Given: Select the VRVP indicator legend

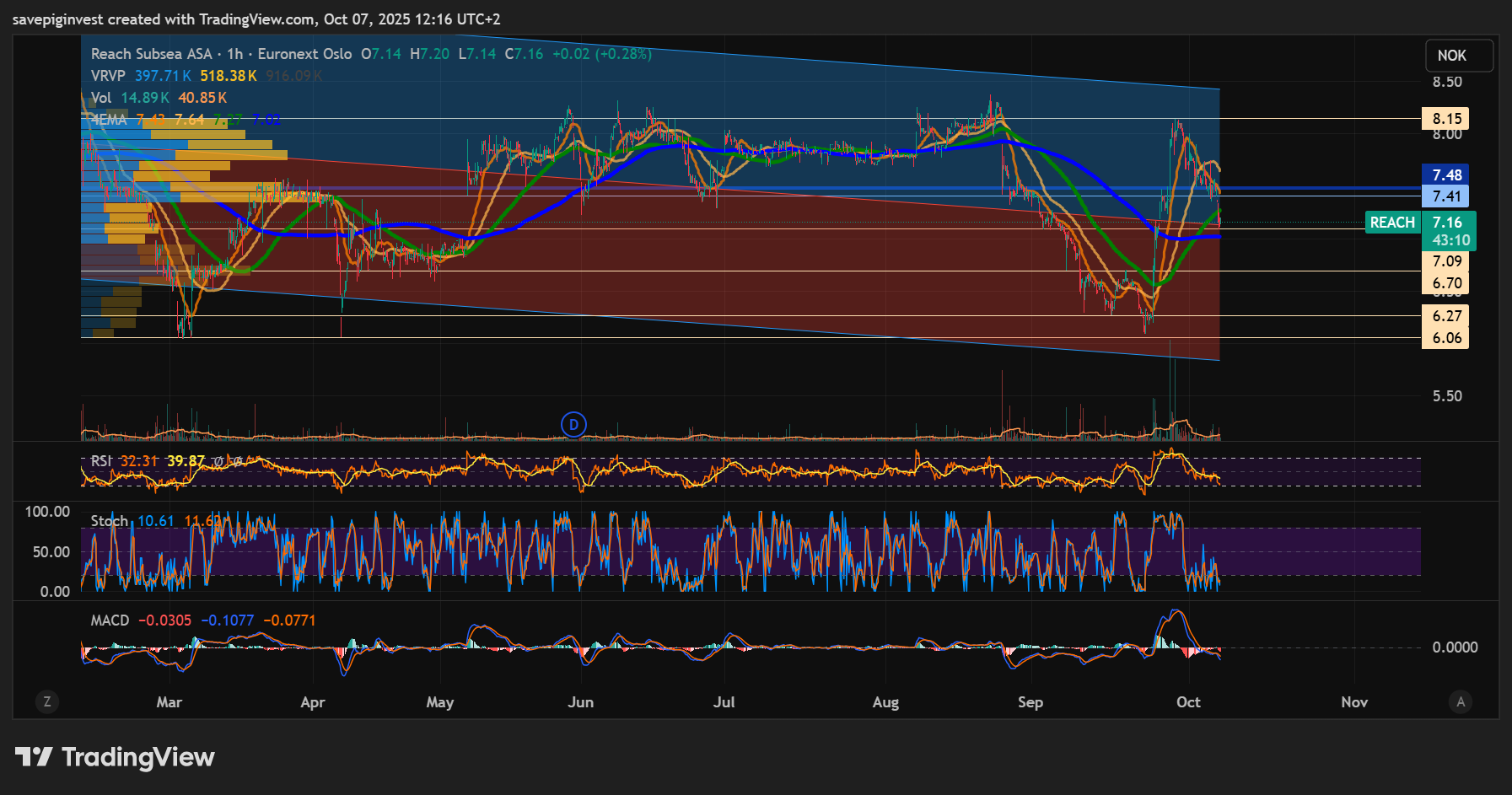Looking at the screenshot, I should [x=108, y=76].
